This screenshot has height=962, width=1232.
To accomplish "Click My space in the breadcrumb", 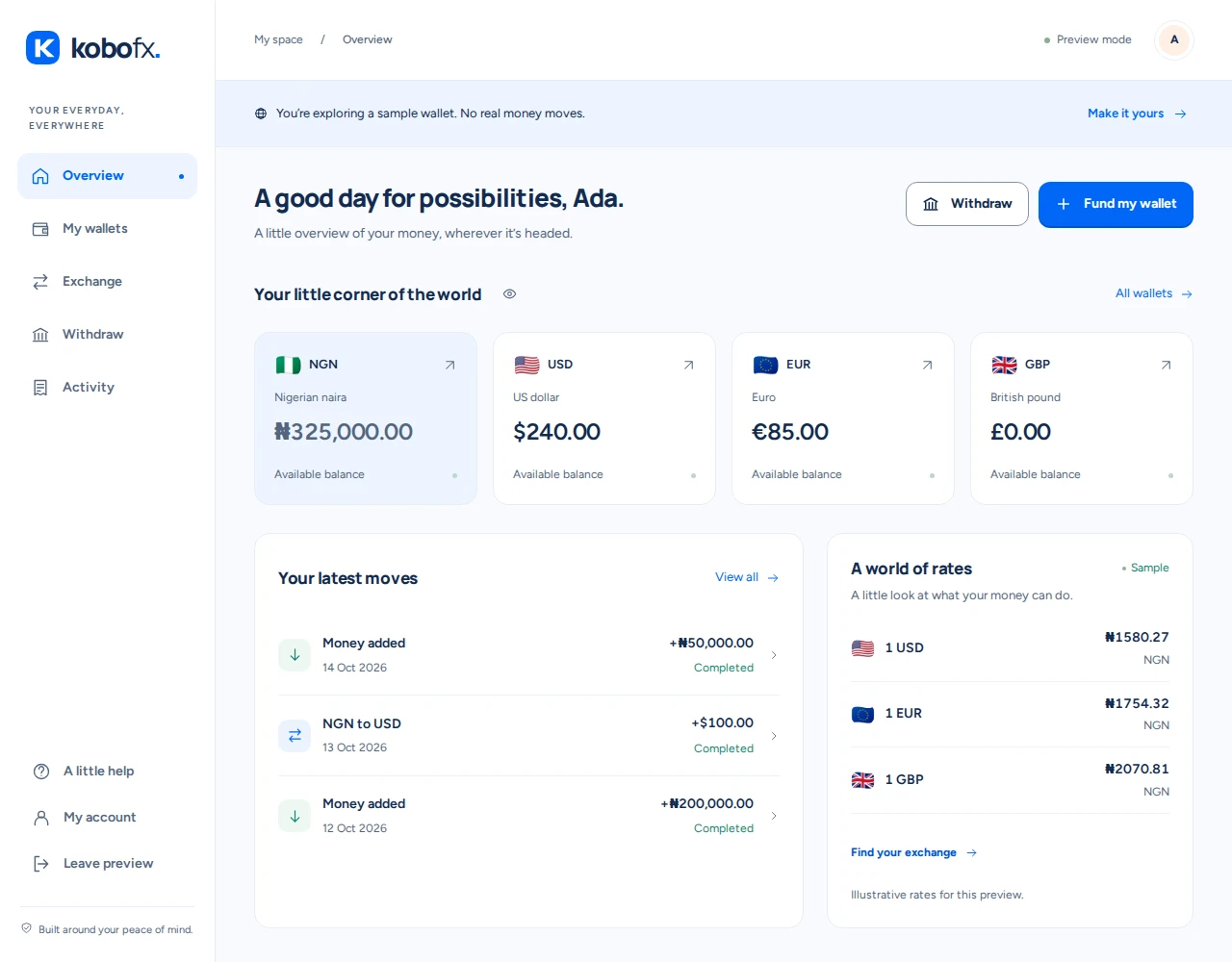I will (x=278, y=39).
